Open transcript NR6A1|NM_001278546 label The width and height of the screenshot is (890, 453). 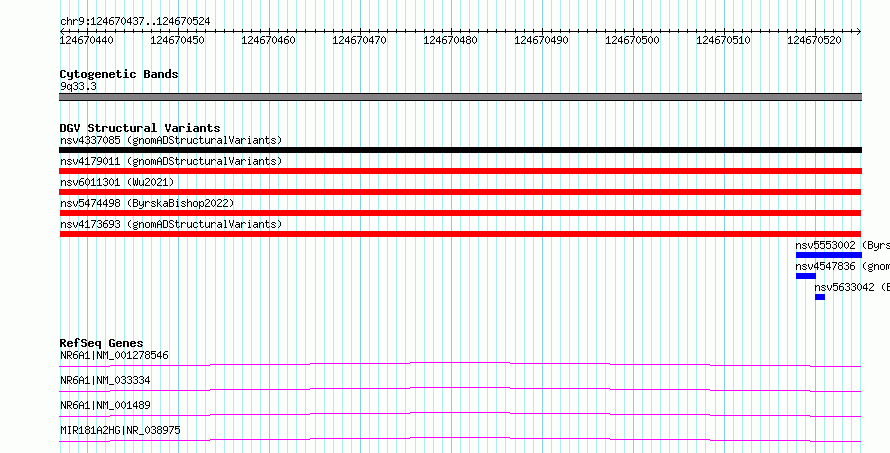[114, 355]
